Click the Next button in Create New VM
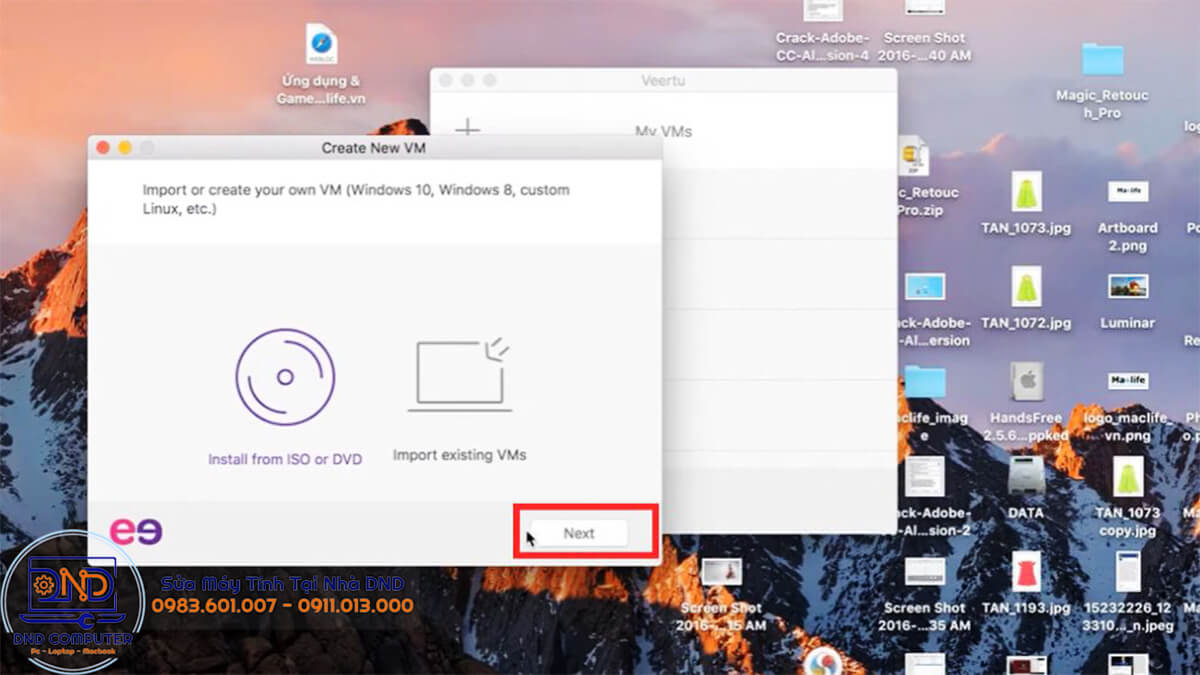Image resolution: width=1200 pixels, height=675 pixels. (x=579, y=533)
